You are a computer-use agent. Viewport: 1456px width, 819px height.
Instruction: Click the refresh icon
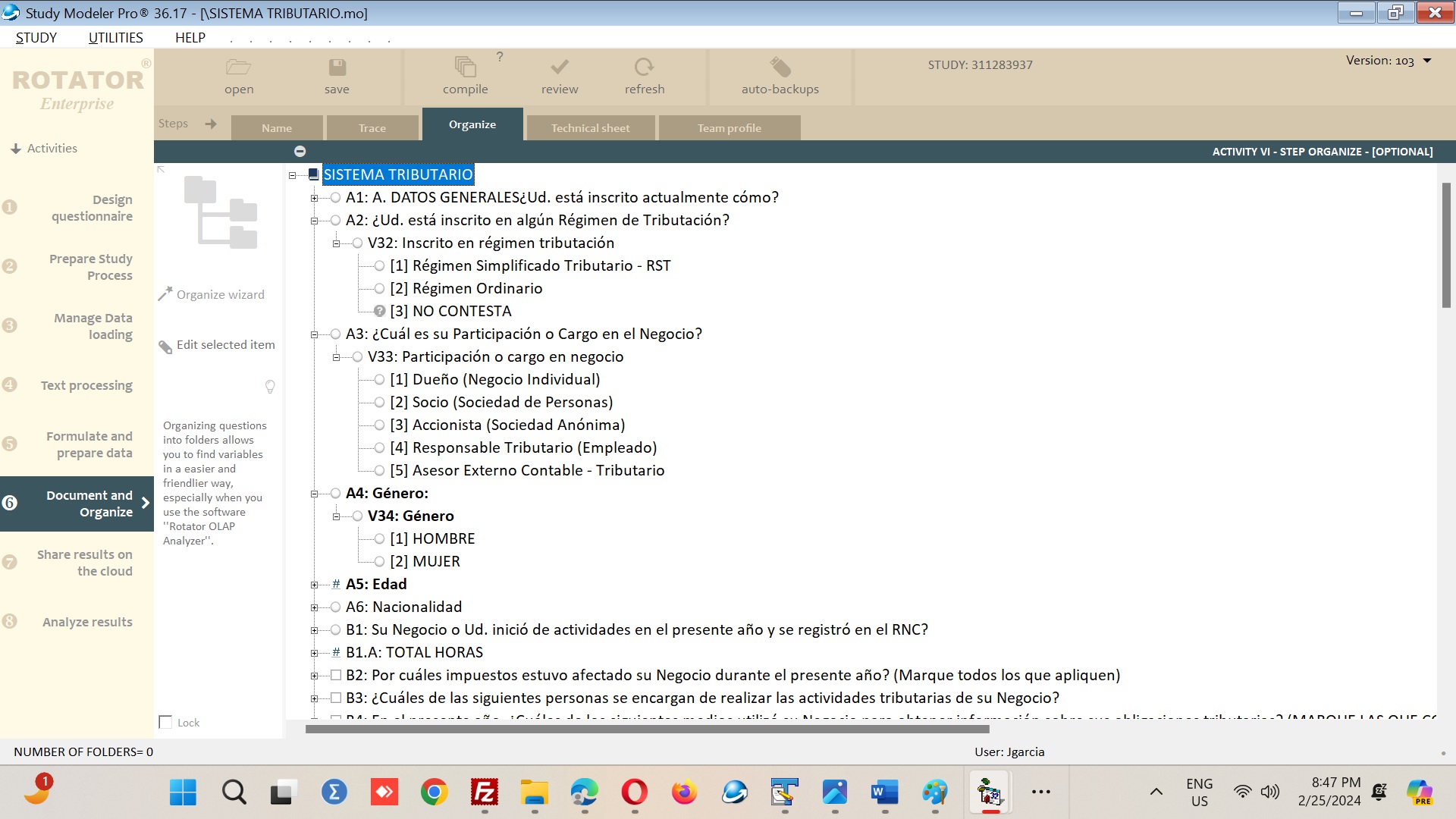644,67
